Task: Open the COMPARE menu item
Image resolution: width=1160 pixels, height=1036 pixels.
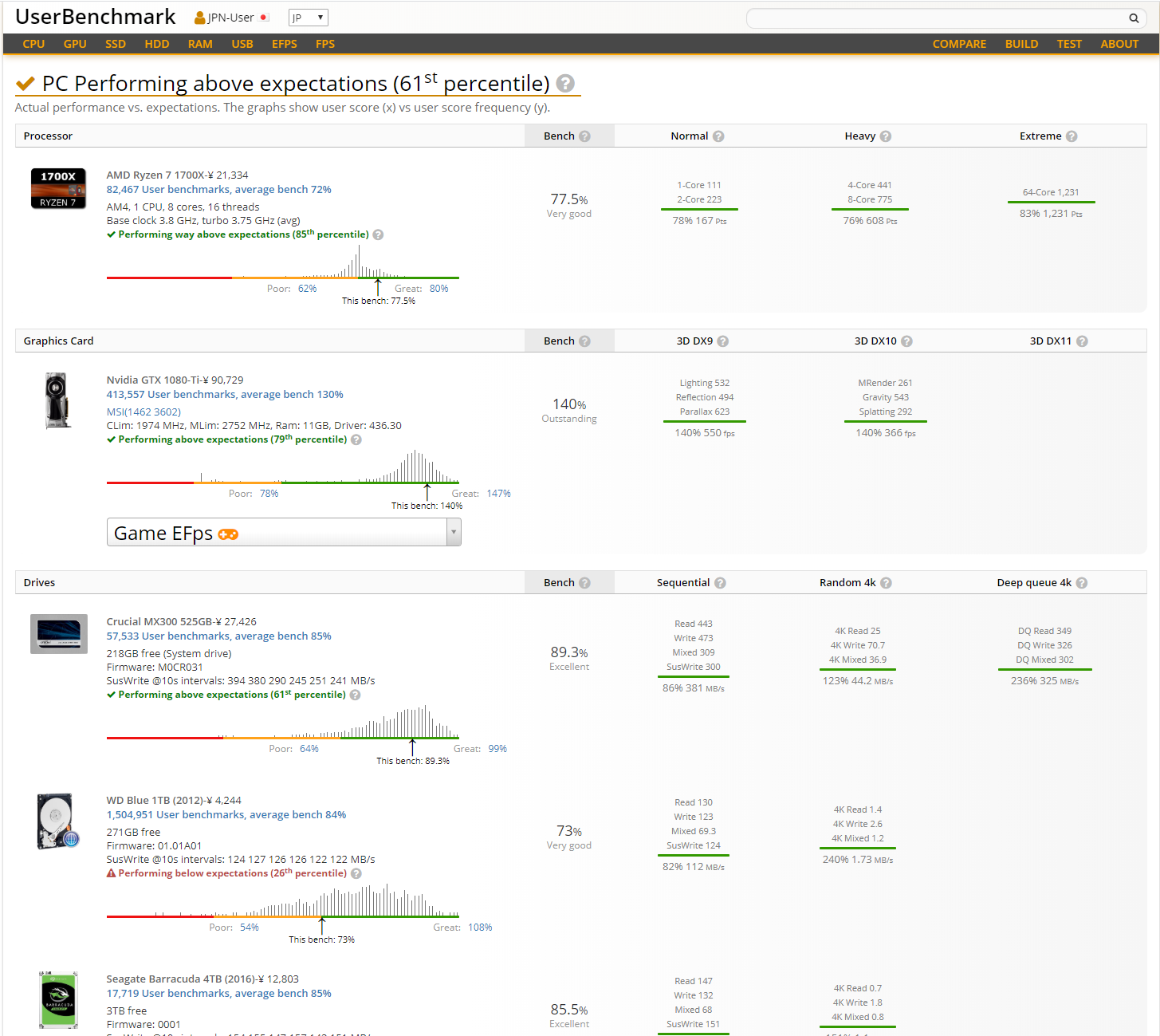Action: coord(959,44)
